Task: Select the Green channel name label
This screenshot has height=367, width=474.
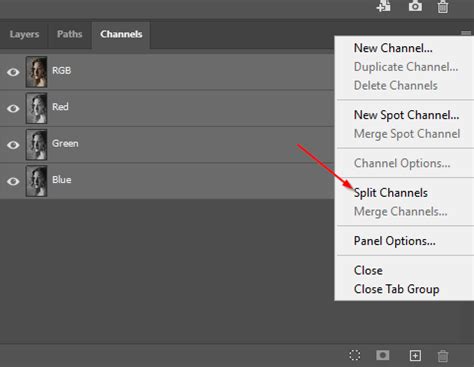Action: pyautogui.click(x=65, y=143)
